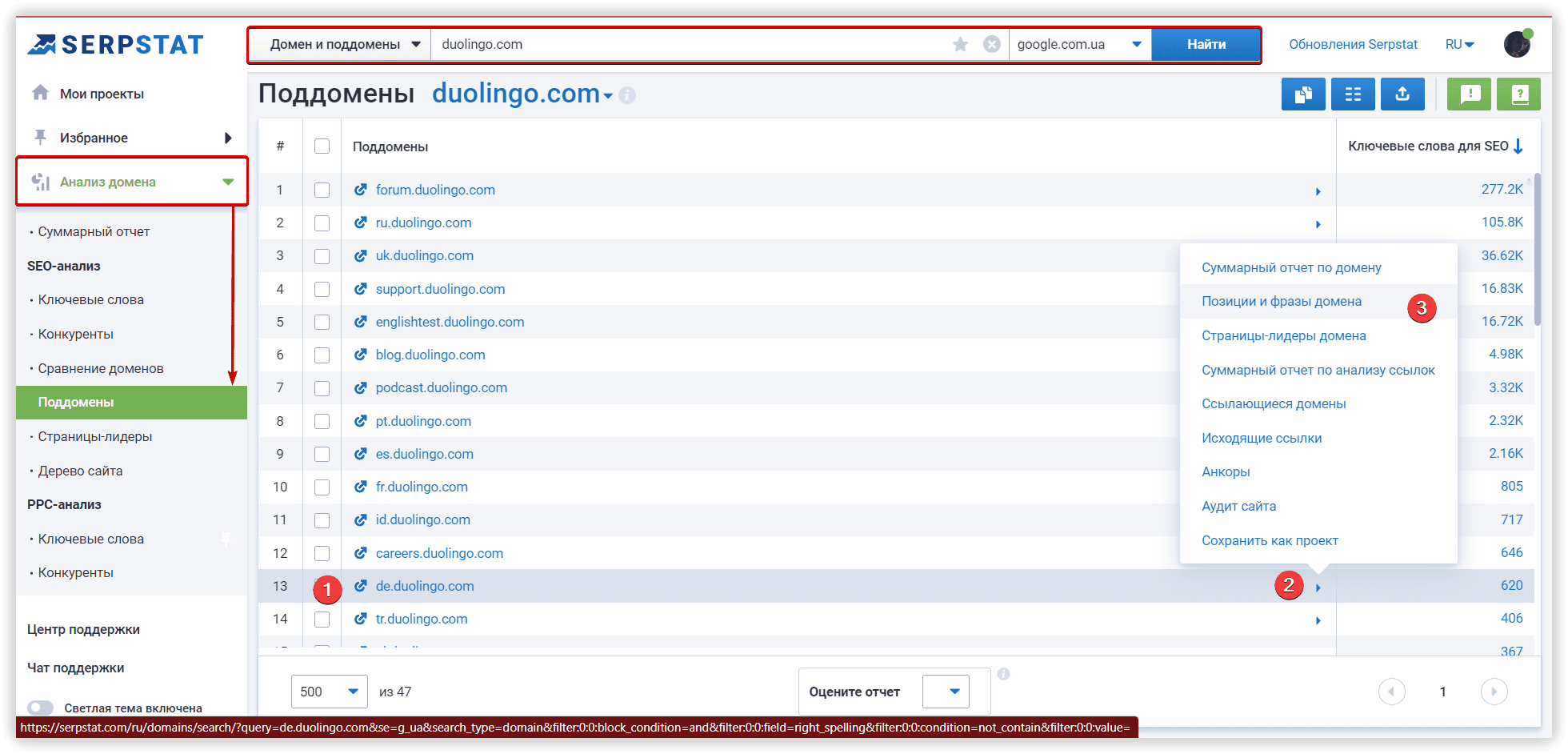1568x754 pixels.
Task: Check the es.duolingo.com row checkbox
Action: click(322, 454)
